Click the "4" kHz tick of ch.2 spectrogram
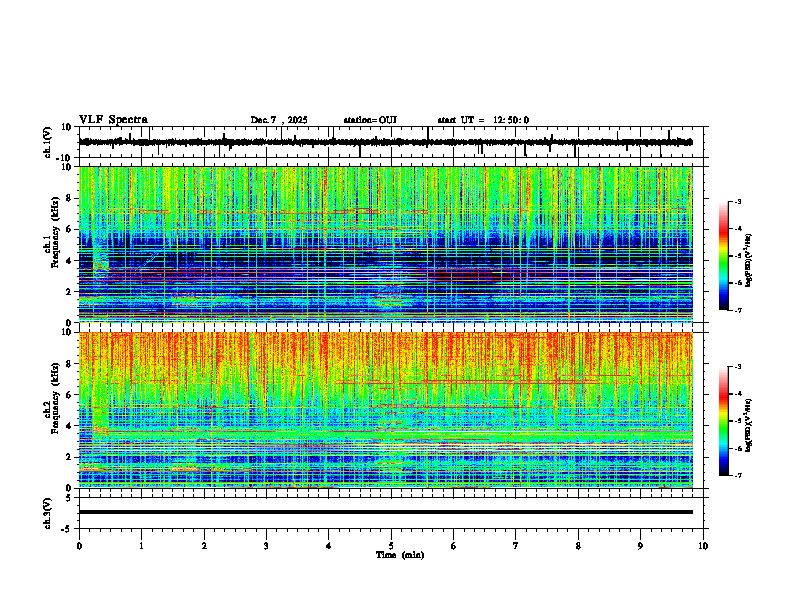 point(70,426)
